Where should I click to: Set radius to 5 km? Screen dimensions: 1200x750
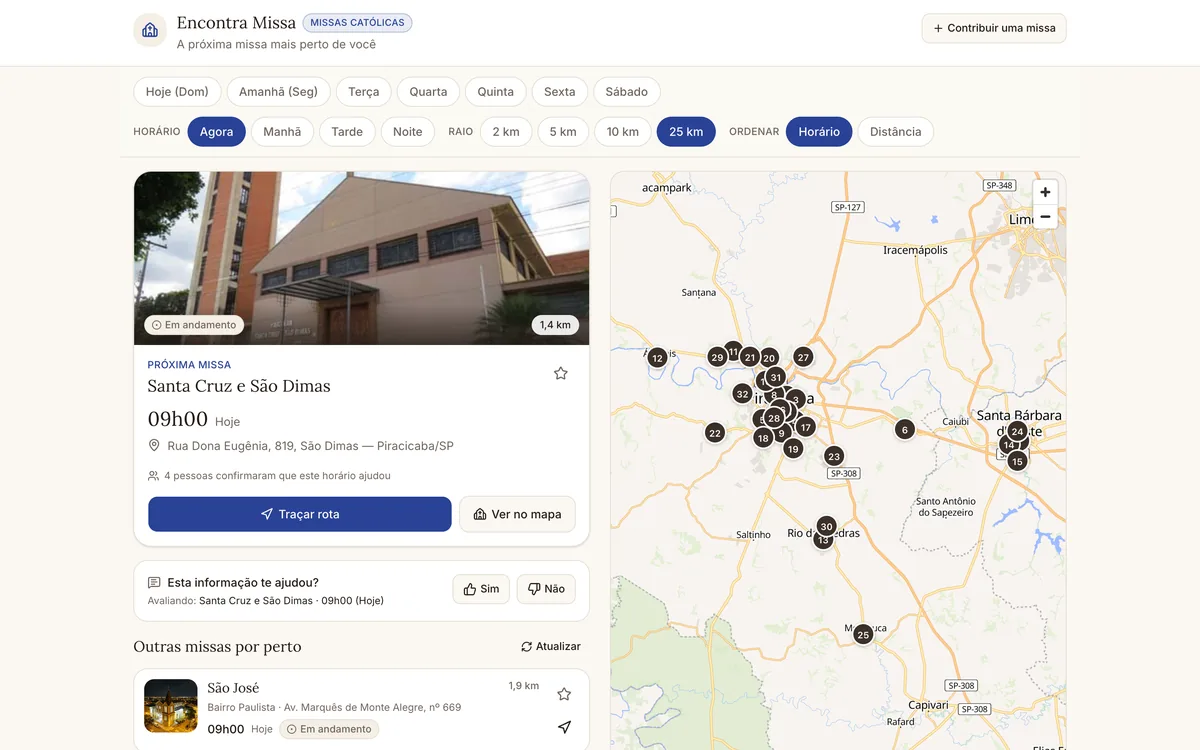562,132
